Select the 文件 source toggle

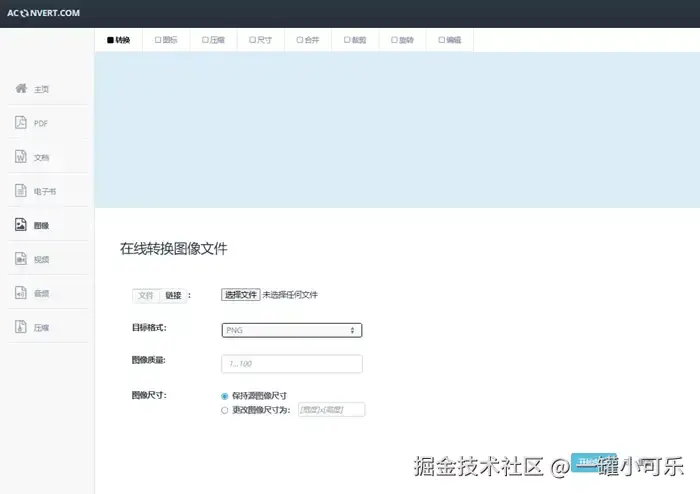click(146, 295)
